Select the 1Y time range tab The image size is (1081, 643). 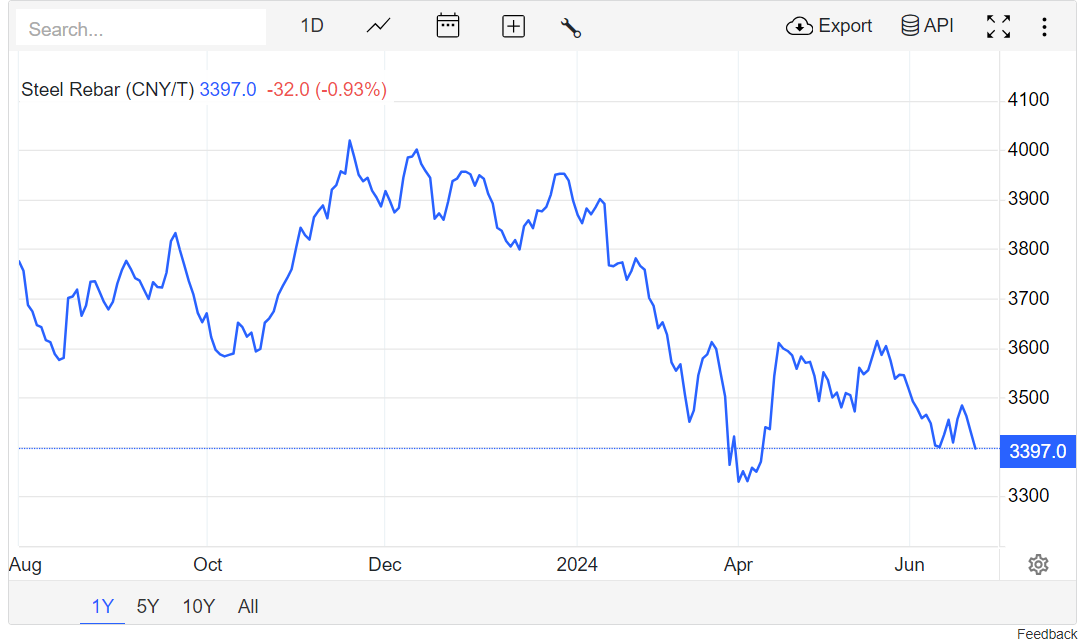click(103, 606)
